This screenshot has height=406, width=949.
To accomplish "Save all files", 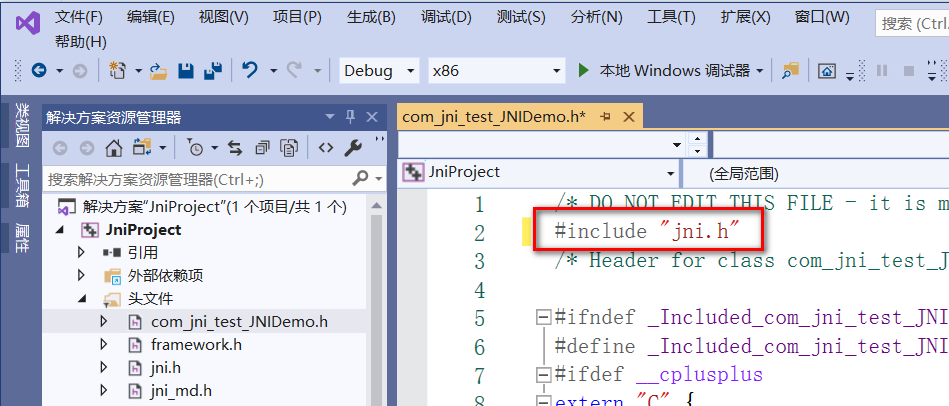I will tap(213, 71).
